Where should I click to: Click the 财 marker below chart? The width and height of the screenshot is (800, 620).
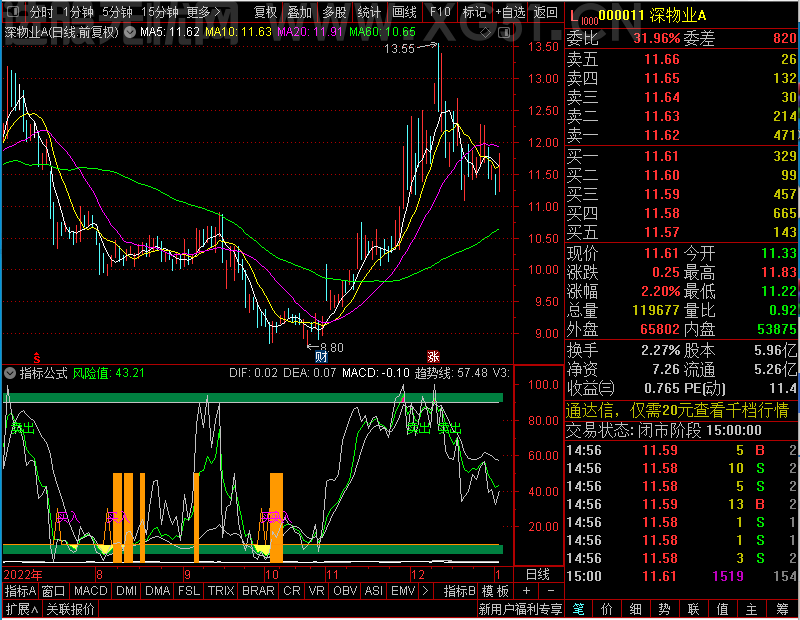pos(321,357)
